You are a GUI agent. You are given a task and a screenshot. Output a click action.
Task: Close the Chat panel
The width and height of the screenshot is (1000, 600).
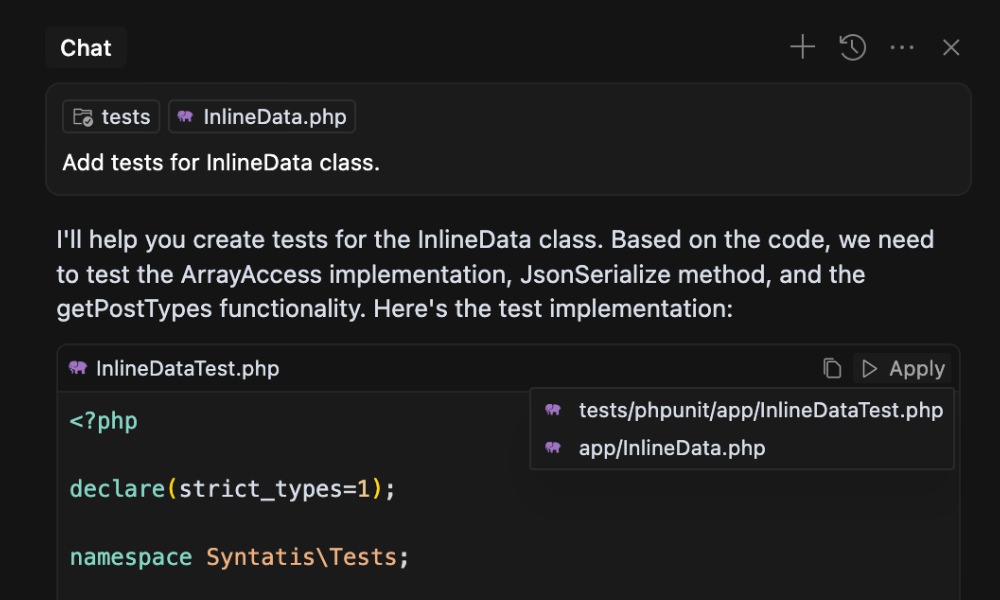click(x=951, y=47)
